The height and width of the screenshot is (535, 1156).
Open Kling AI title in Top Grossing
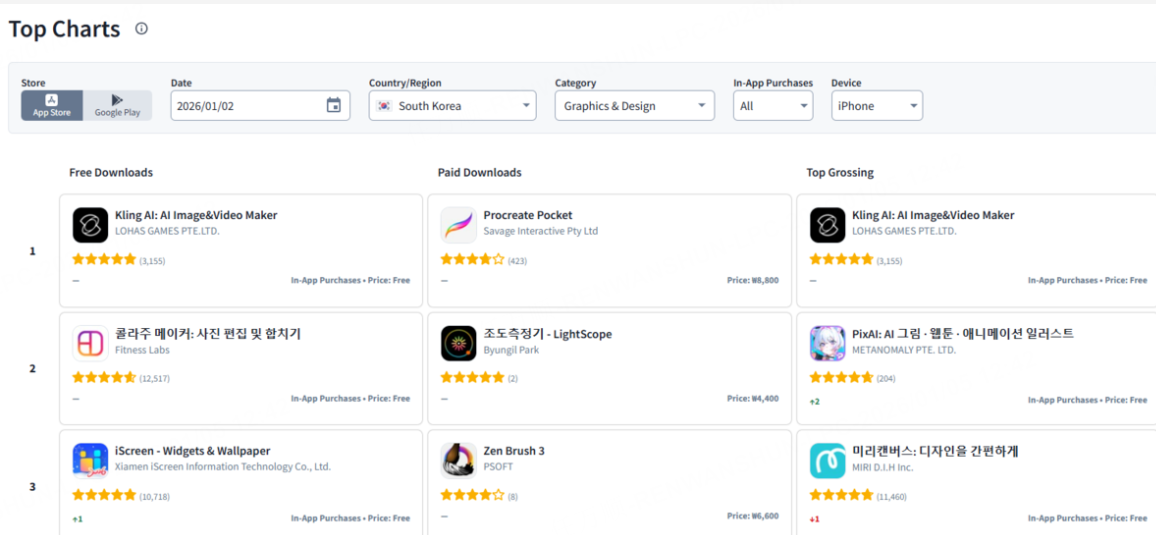click(x=933, y=215)
